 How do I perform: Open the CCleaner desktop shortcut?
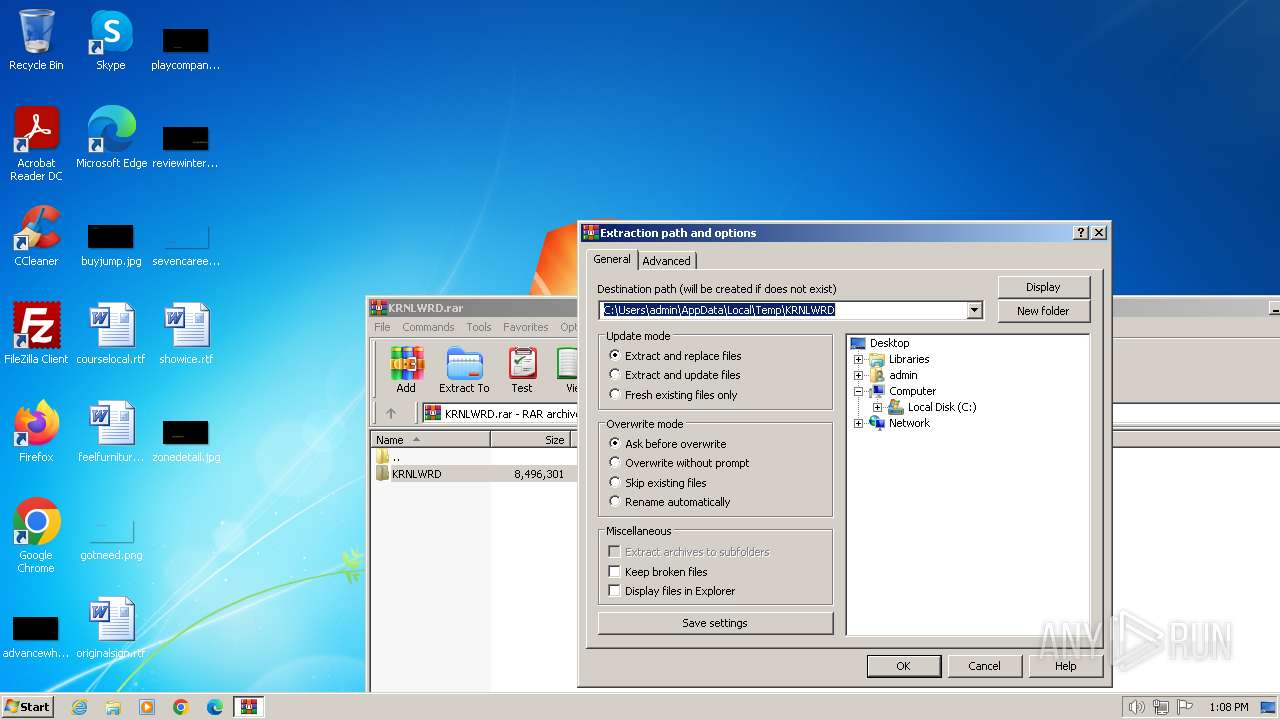pos(36,236)
